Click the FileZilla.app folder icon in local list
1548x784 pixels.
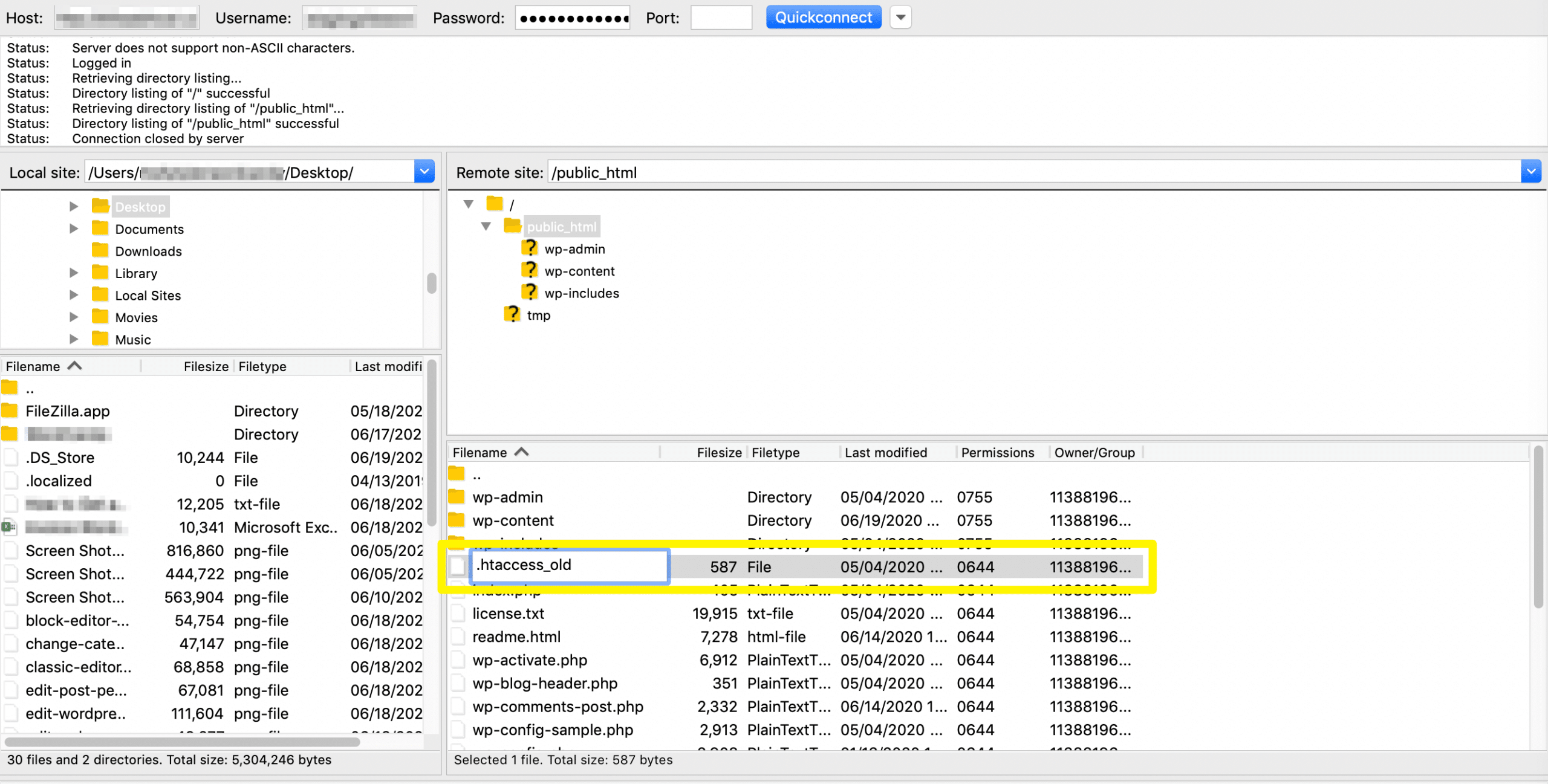[x=10, y=411]
